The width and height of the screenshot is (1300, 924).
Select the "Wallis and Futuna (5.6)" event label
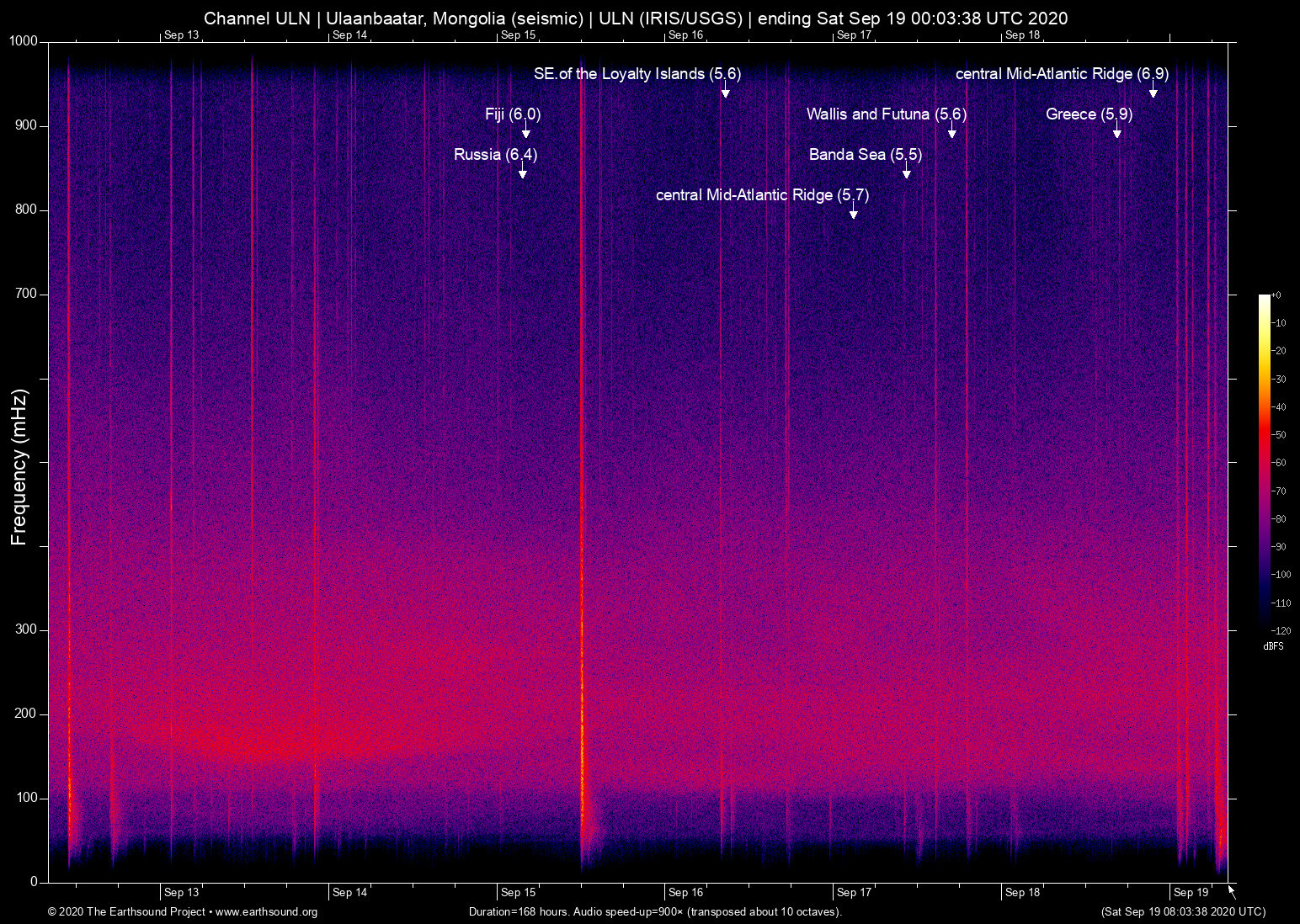coord(886,114)
